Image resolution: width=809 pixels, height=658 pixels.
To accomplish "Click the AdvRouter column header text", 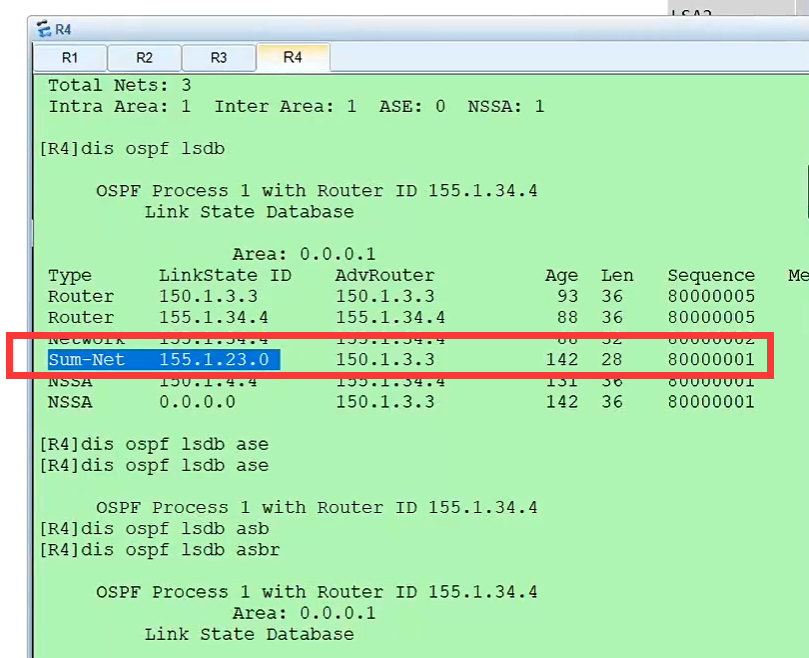I will pos(381,275).
